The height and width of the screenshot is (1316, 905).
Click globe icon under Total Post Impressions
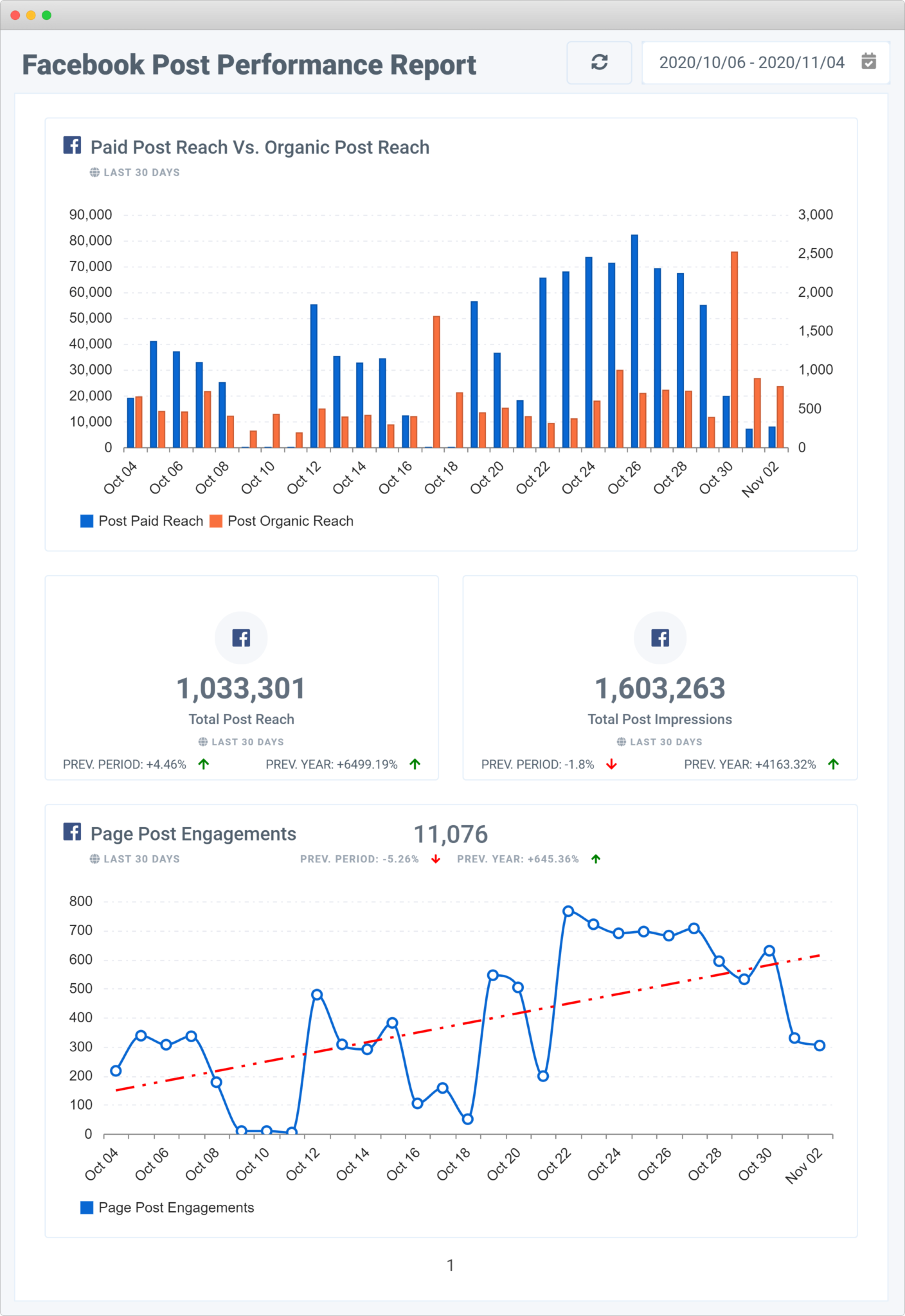tap(622, 742)
